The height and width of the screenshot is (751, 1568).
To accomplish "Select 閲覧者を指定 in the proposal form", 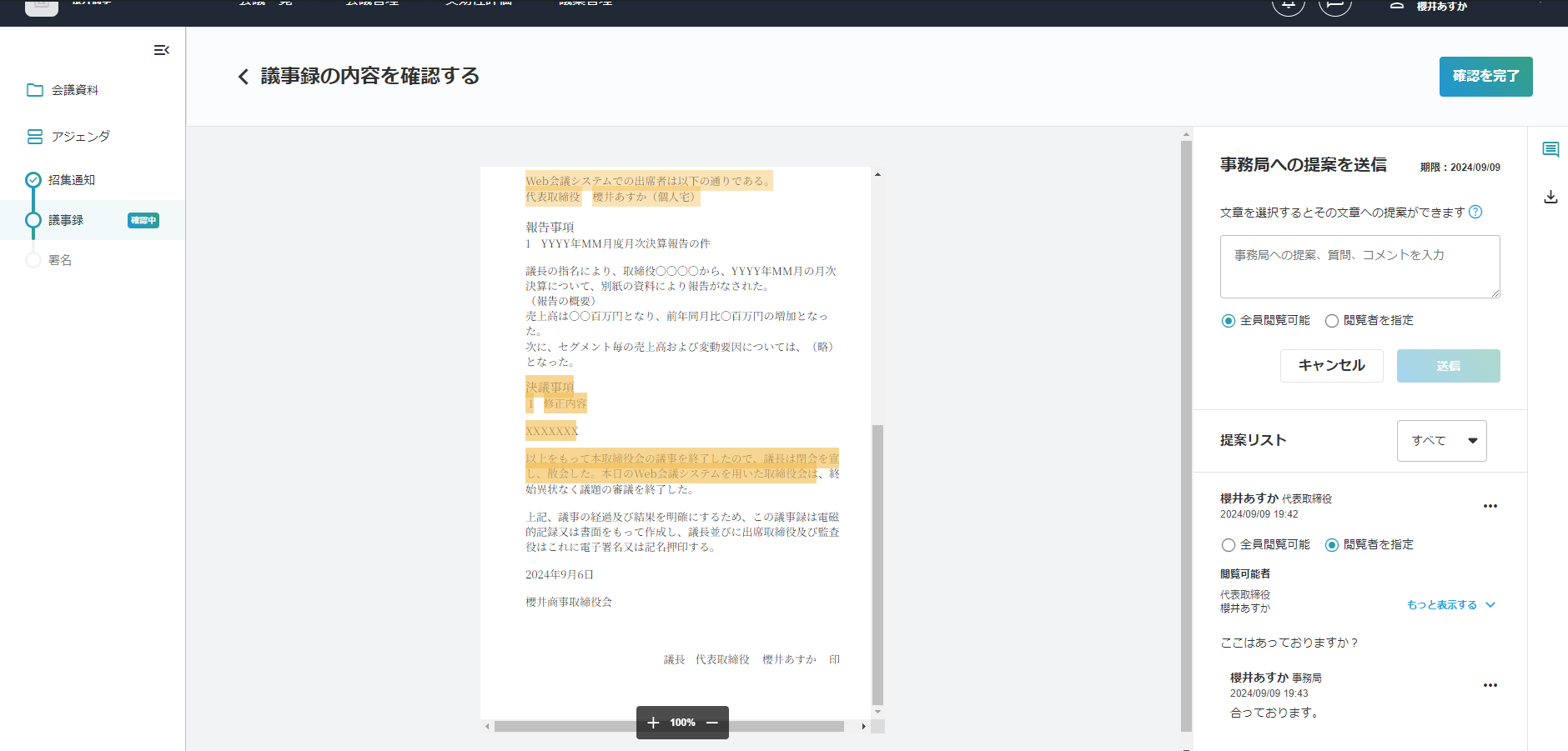I will 1332,321.
